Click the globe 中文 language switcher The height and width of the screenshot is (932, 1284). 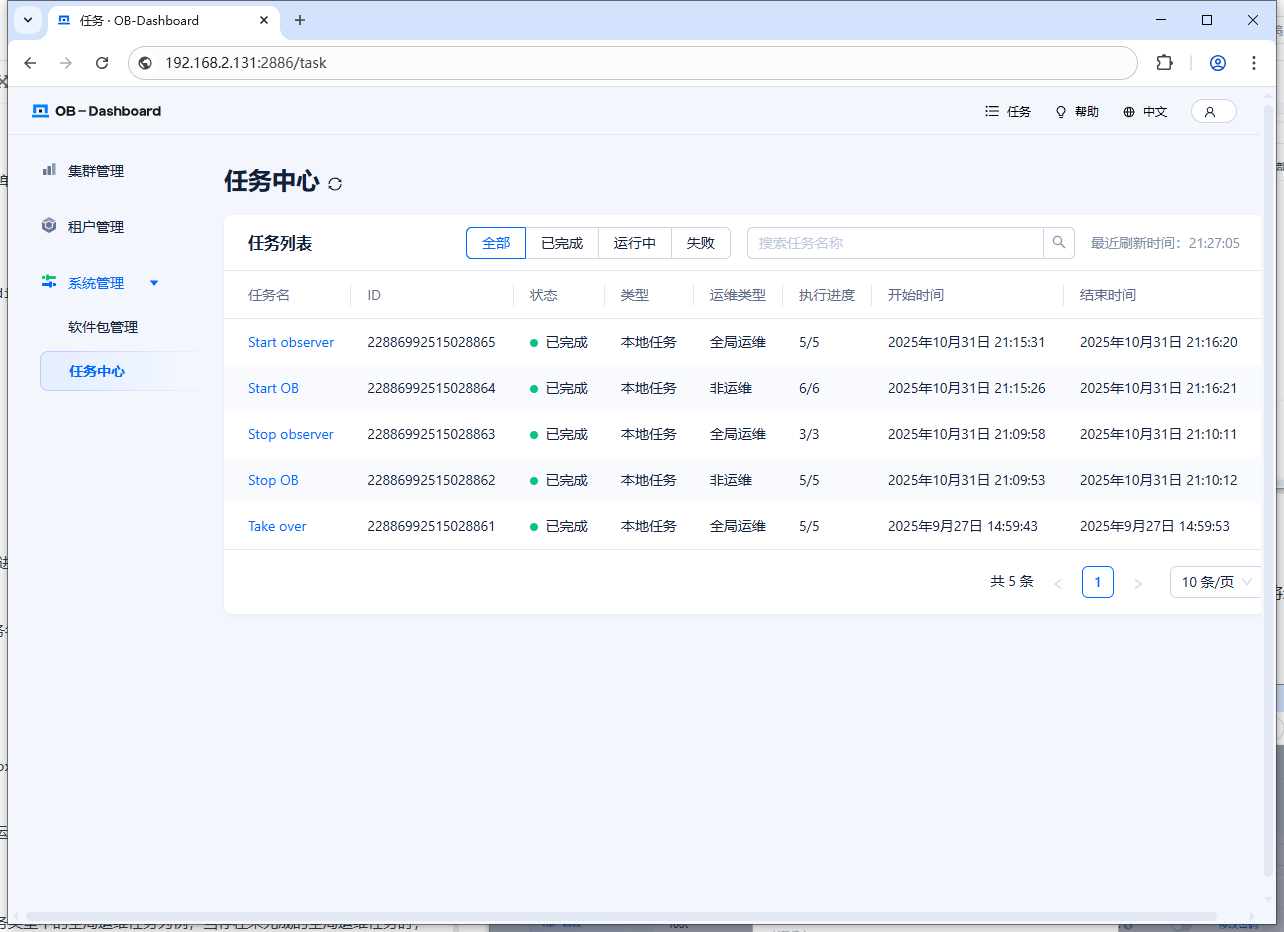click(x=1145, y=112)
